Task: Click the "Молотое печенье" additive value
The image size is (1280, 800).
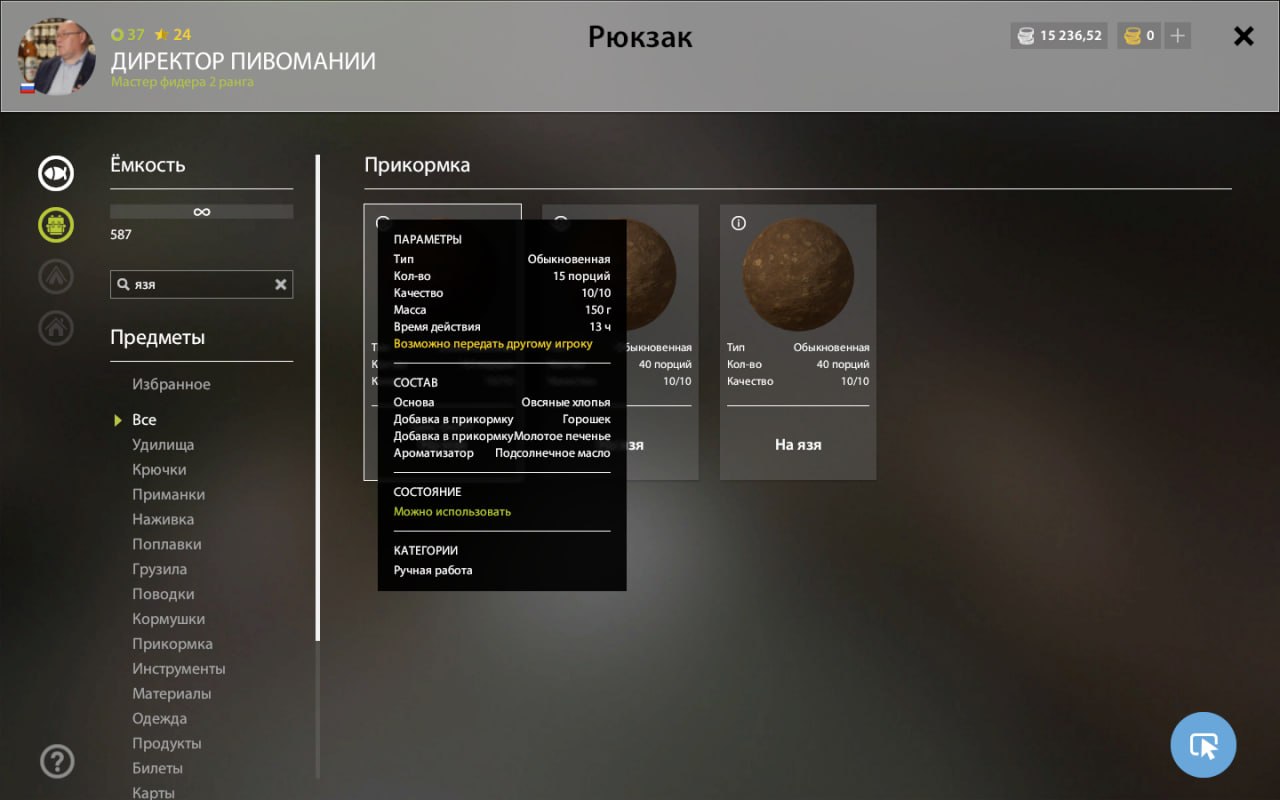Action: click(562, 437)
